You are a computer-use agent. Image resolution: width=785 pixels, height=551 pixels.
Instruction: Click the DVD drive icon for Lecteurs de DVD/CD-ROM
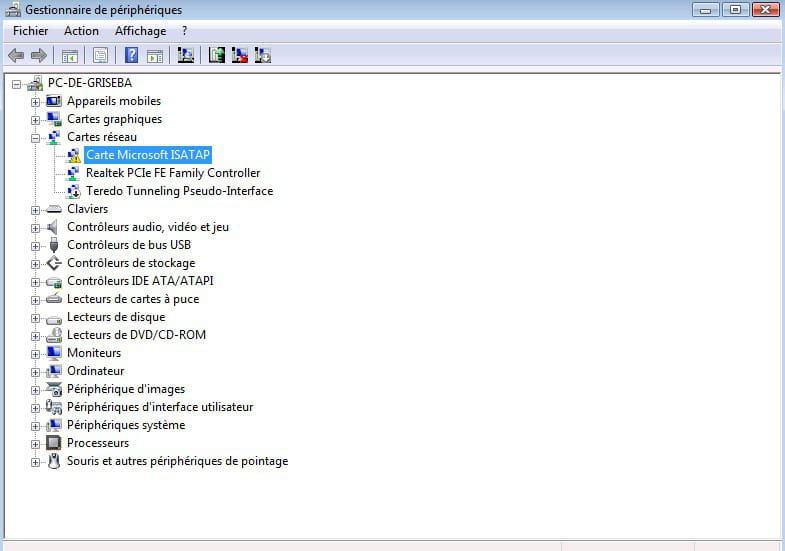pyautogui.click(x=54, y=335)
